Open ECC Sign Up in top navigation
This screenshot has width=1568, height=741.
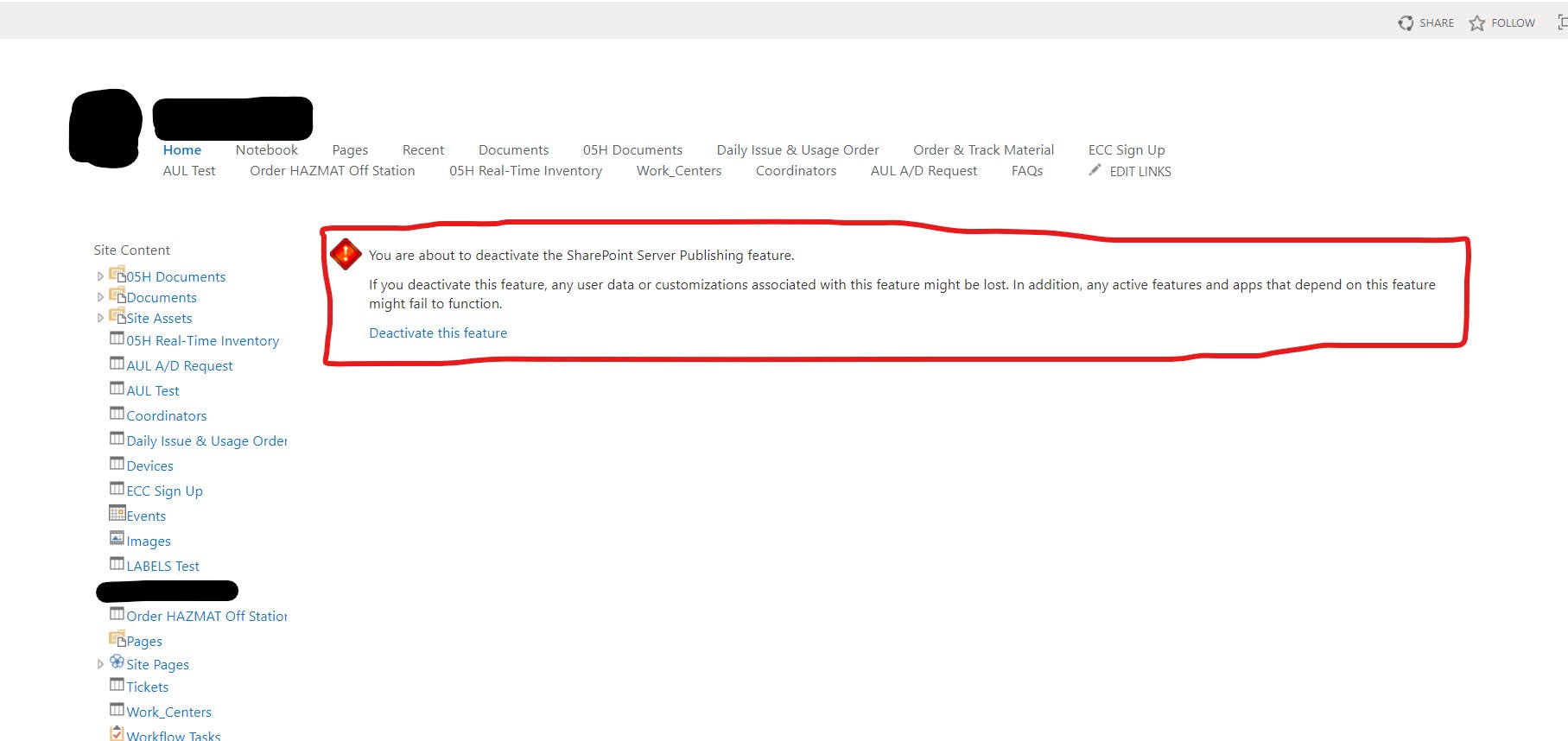[x=1127, y=149]
